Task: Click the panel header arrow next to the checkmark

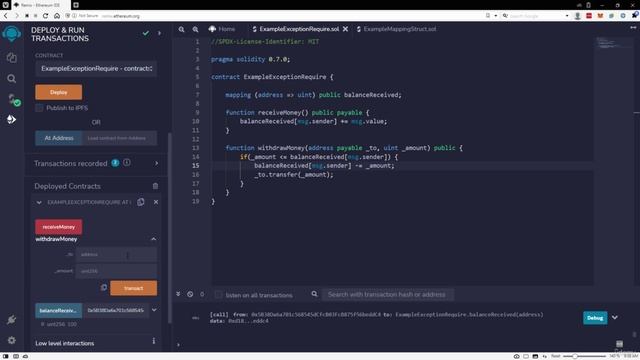Action: pos(159,33)
